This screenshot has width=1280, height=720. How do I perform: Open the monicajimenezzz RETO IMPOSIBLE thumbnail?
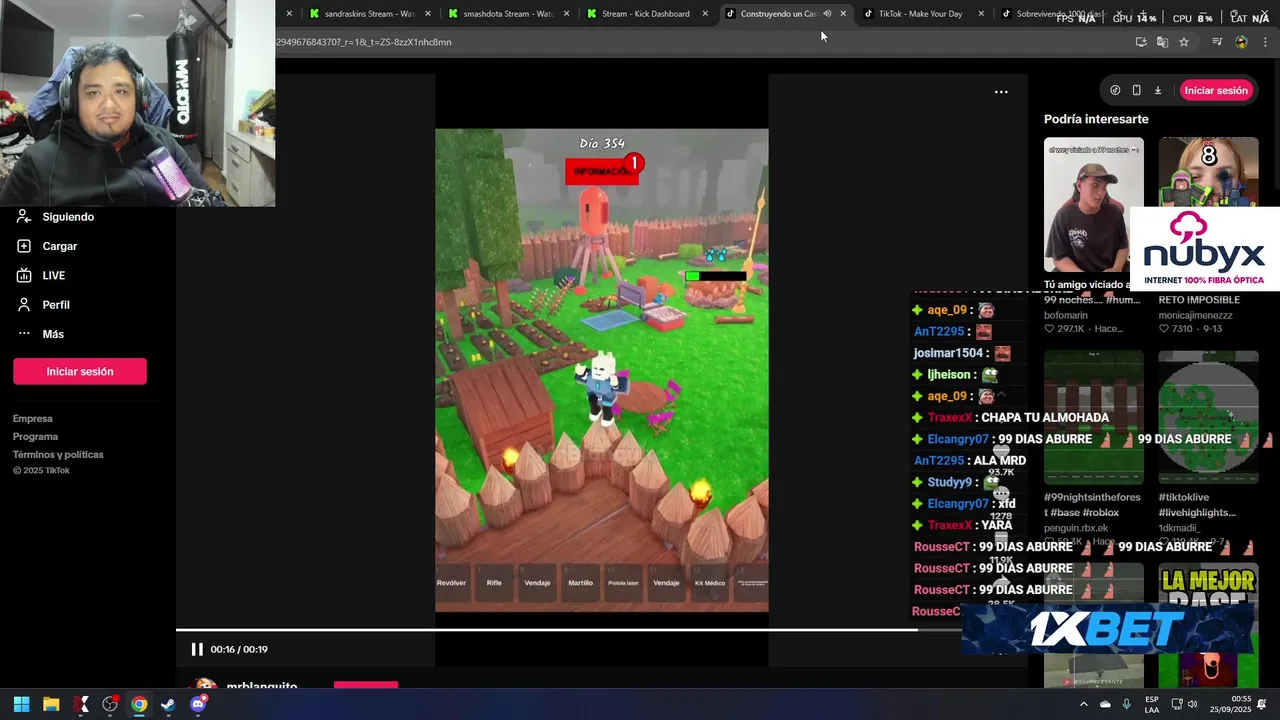point(1208,172)
